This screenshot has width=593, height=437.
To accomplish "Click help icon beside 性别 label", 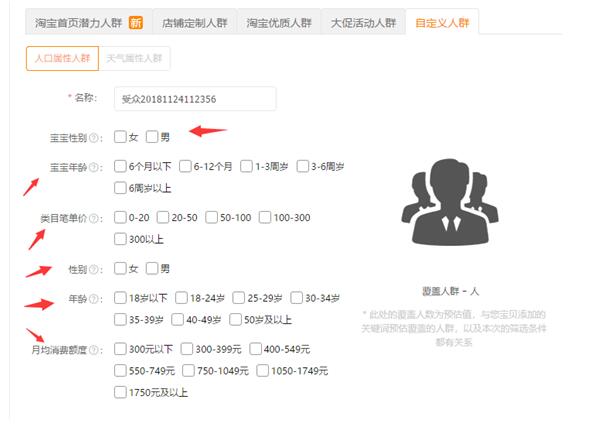I will [x=94, y=270].
